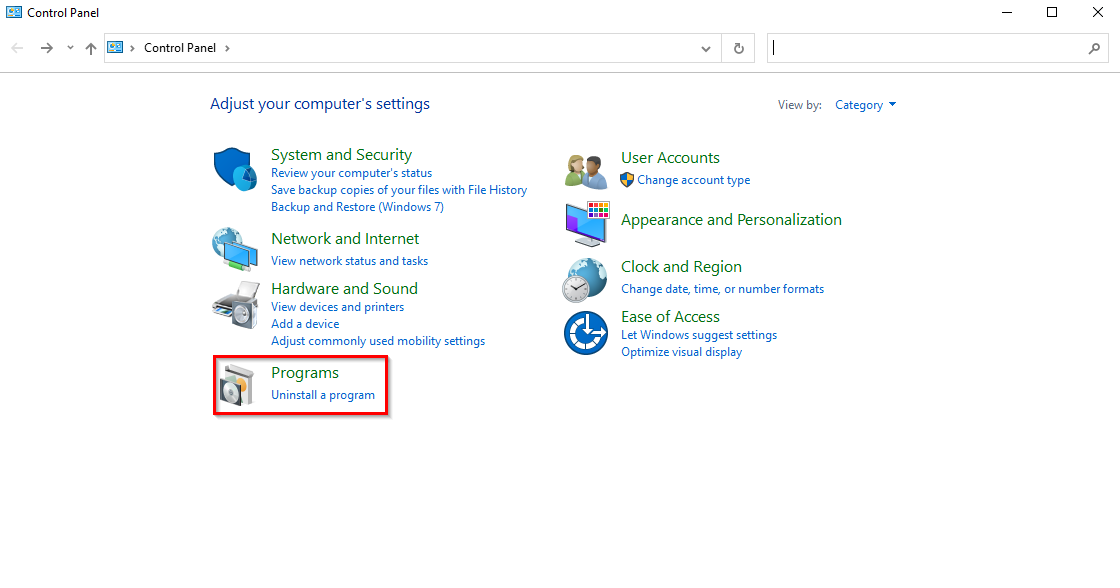1120x588 pixels.
Task: Open the View by Category dropdown
Action: point(865,105)
